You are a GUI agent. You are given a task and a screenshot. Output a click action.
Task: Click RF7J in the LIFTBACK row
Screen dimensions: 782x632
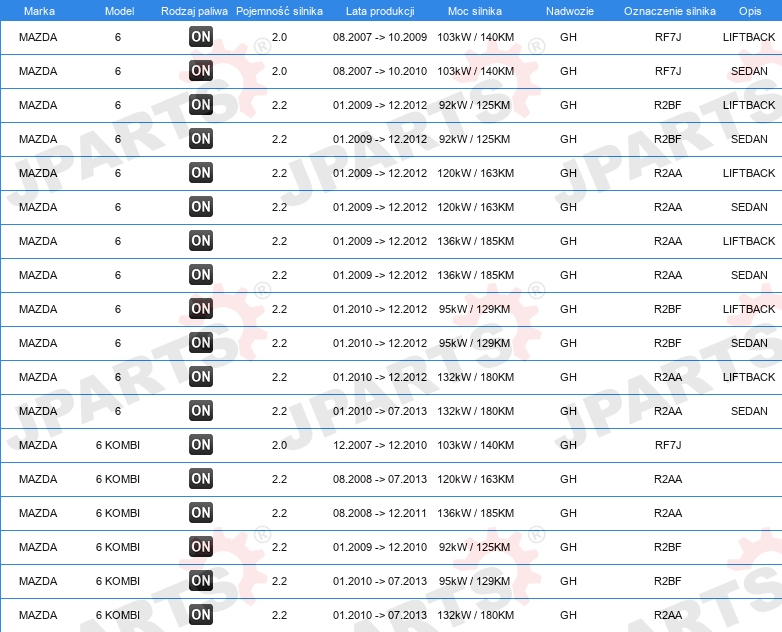point(668,37)
